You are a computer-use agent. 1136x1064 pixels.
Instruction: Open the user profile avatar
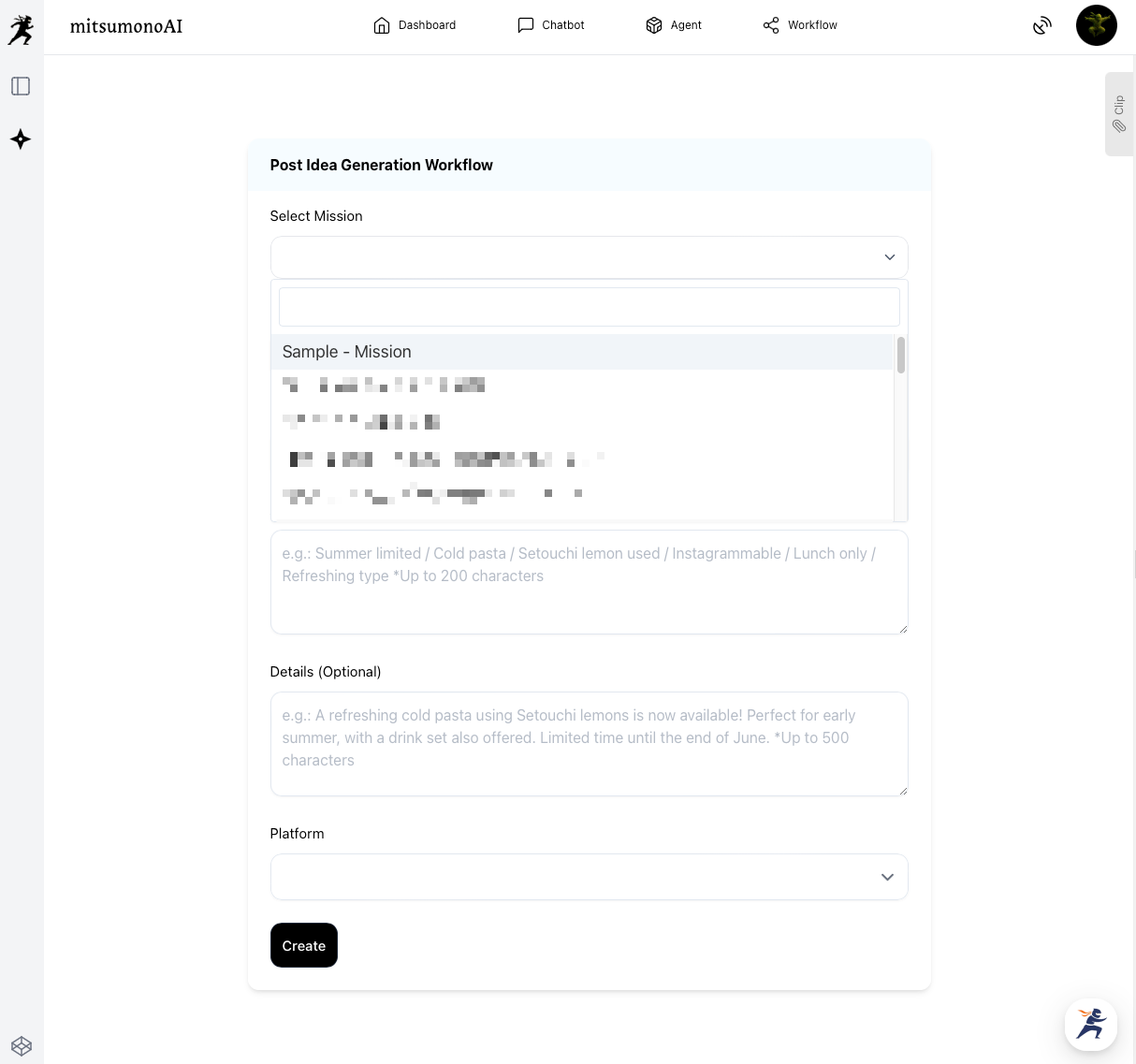click(x=1096, y=25)
